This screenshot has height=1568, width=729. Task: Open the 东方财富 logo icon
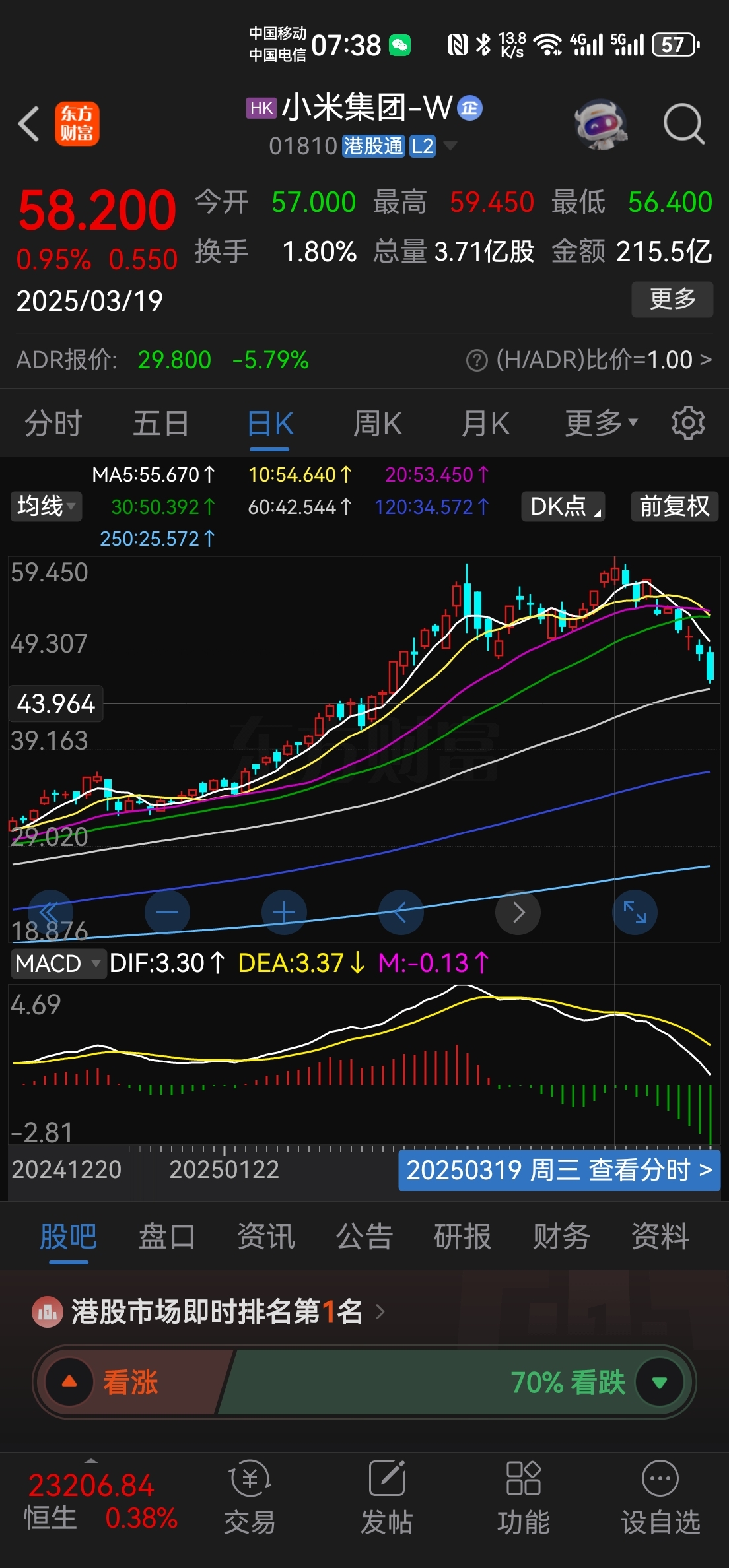(77, 123)
